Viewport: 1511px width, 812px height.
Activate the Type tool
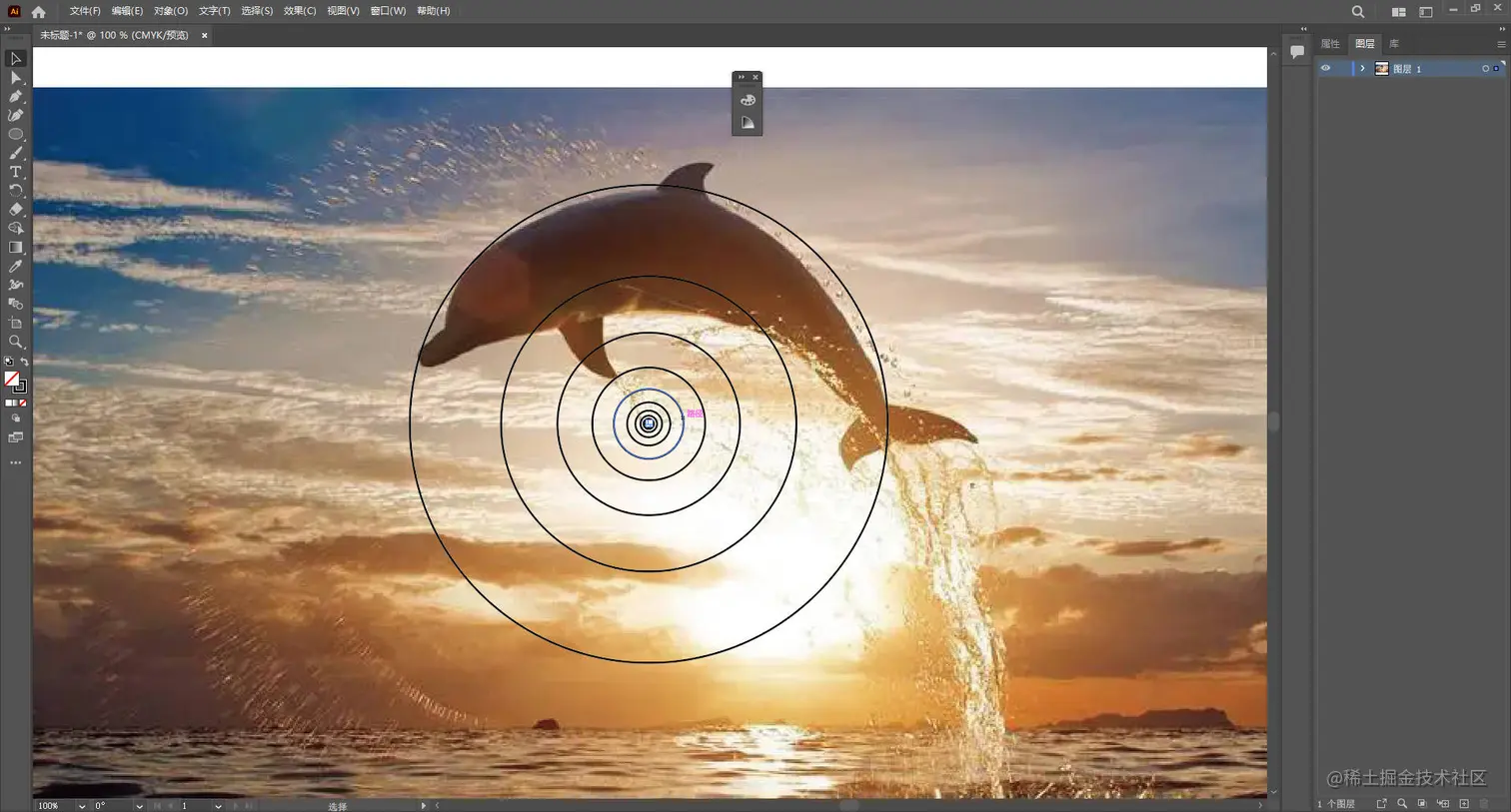click(15, 172)
